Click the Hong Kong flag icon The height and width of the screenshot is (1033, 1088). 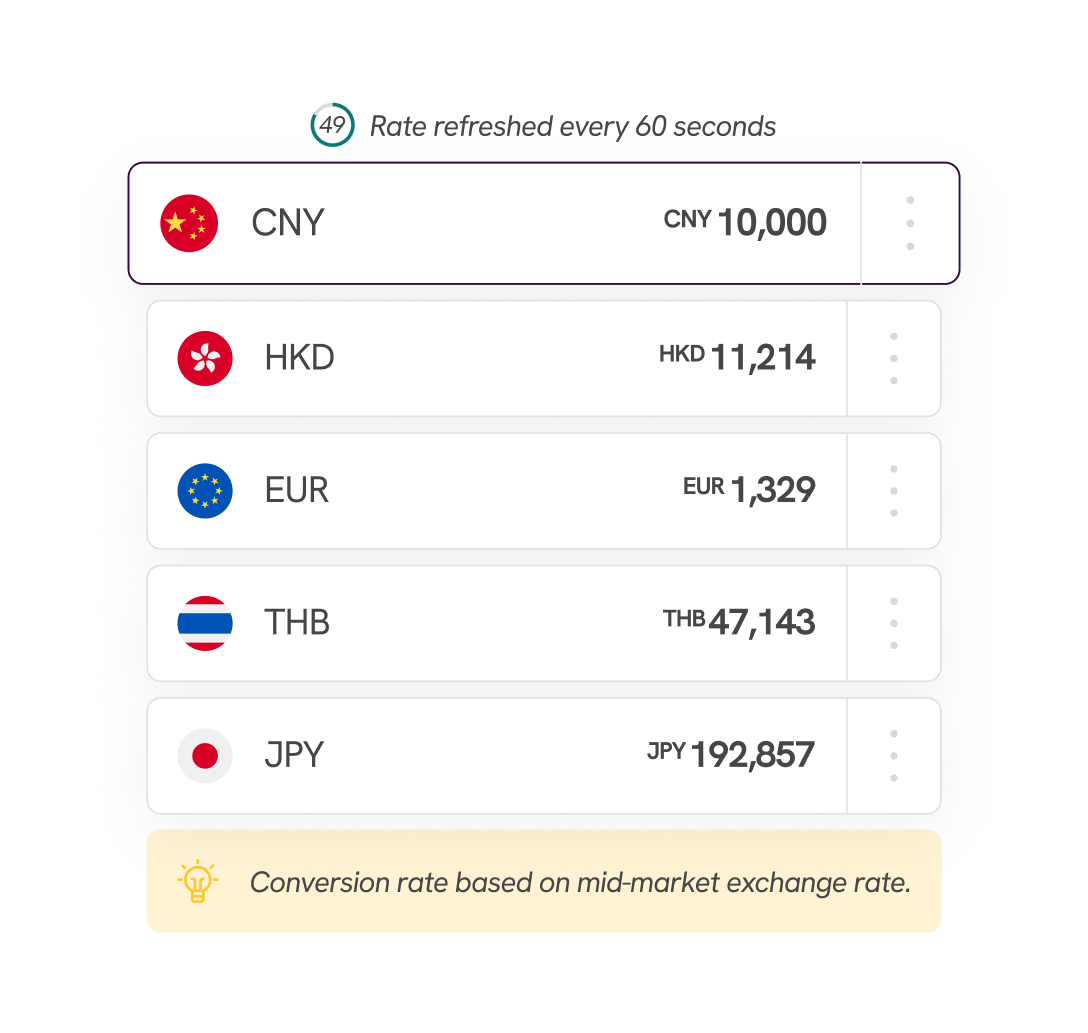pos(205,358)
